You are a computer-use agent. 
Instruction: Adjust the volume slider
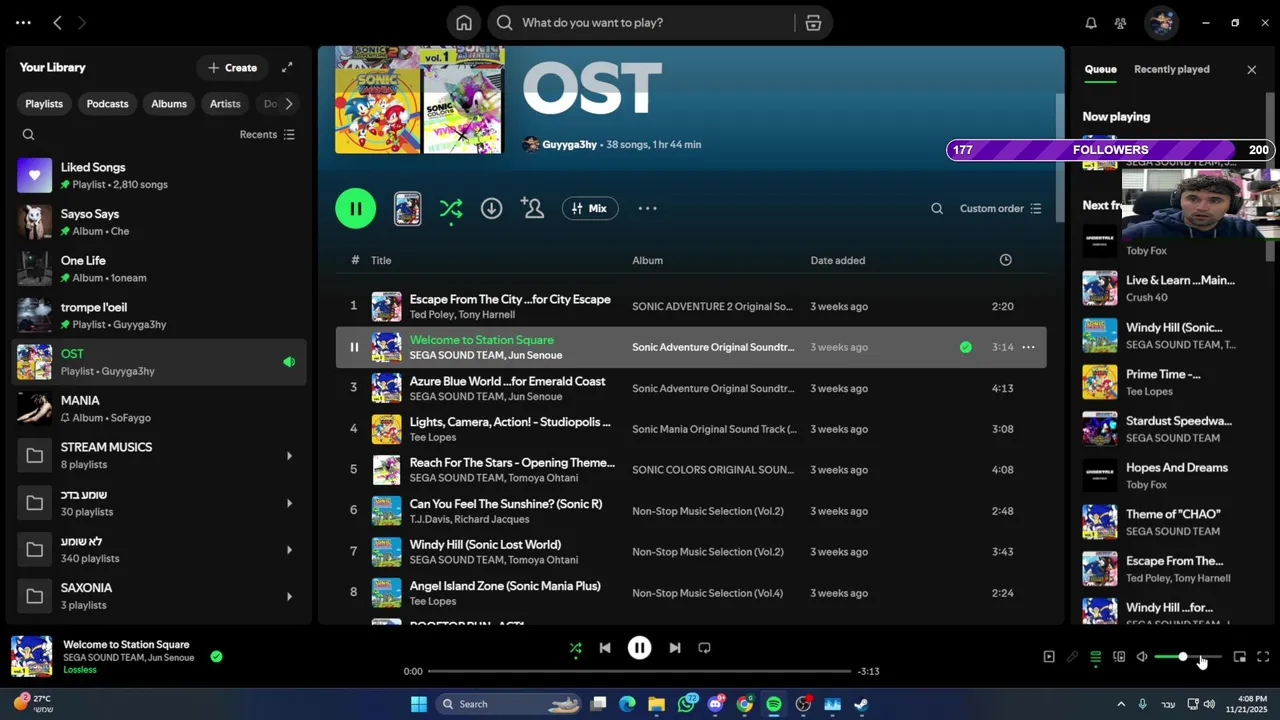[x=1188, y=657]
